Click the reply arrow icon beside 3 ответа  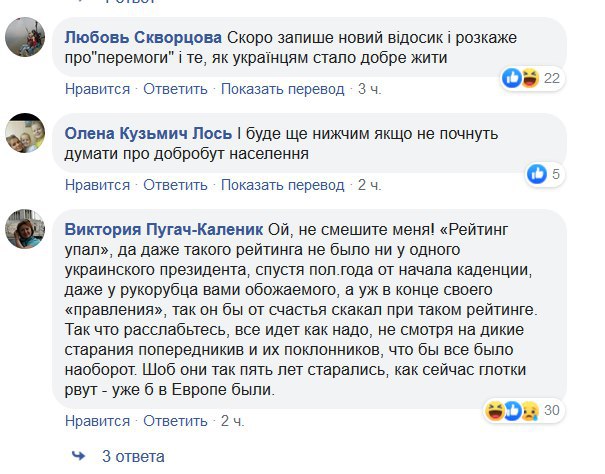point(78,456)
